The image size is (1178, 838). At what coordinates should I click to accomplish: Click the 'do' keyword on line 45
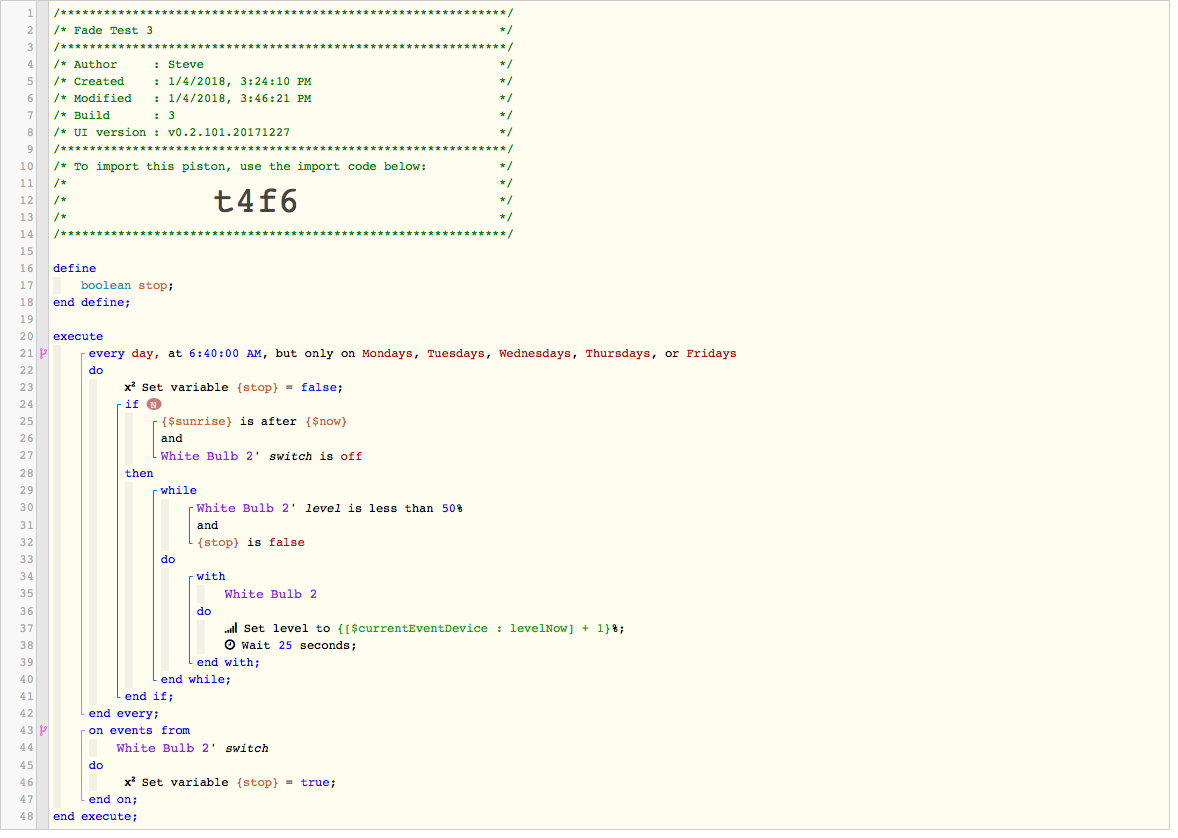click(x=96, y=766)
